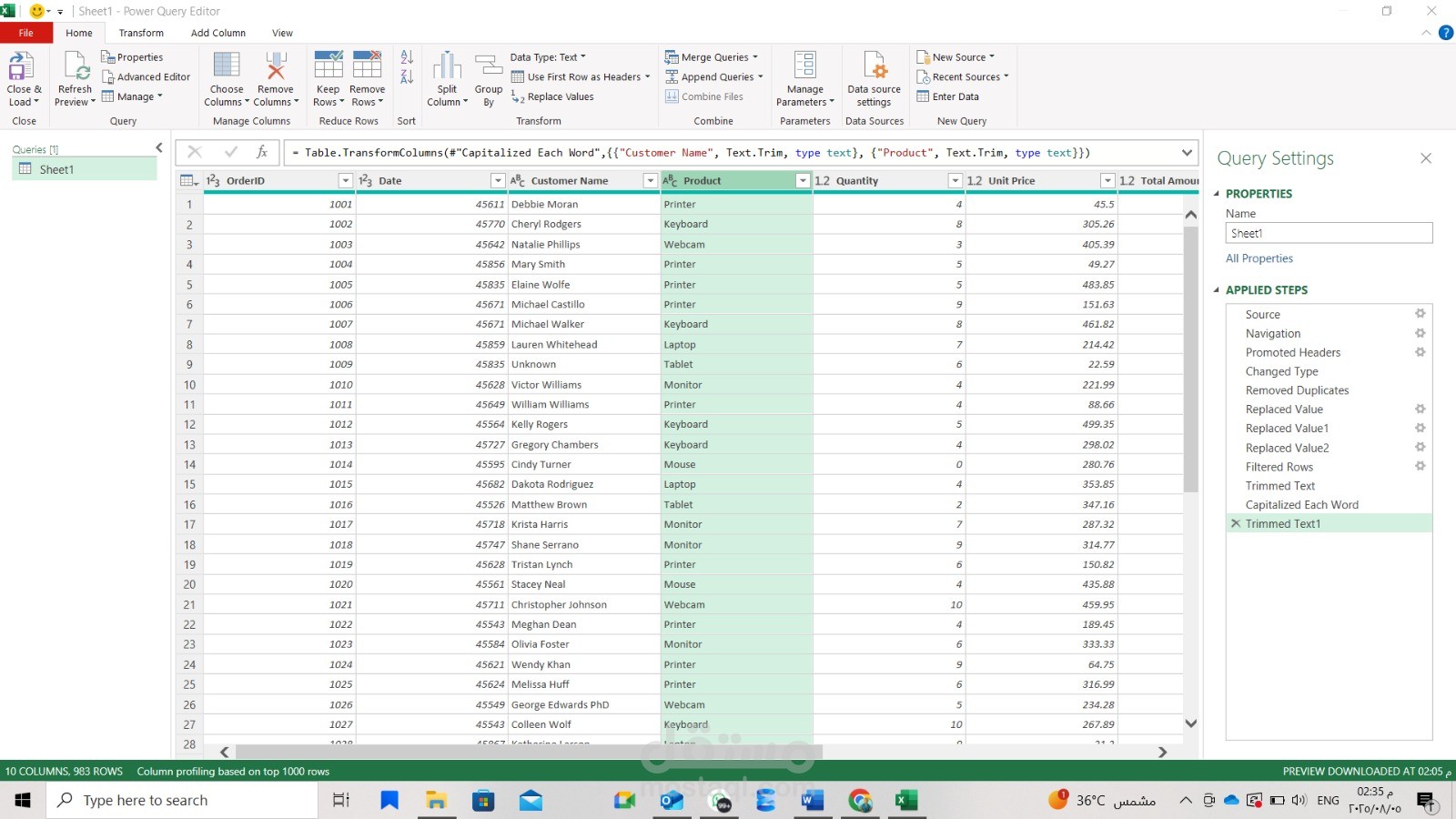Sort ascending using the A-Z icon
Screen dimensions: 1456x819
(407, 57)
